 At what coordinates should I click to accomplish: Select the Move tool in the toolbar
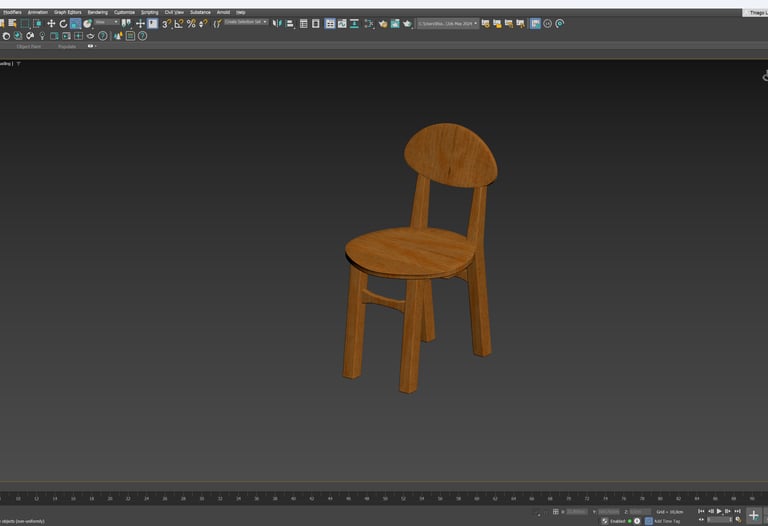51,23
